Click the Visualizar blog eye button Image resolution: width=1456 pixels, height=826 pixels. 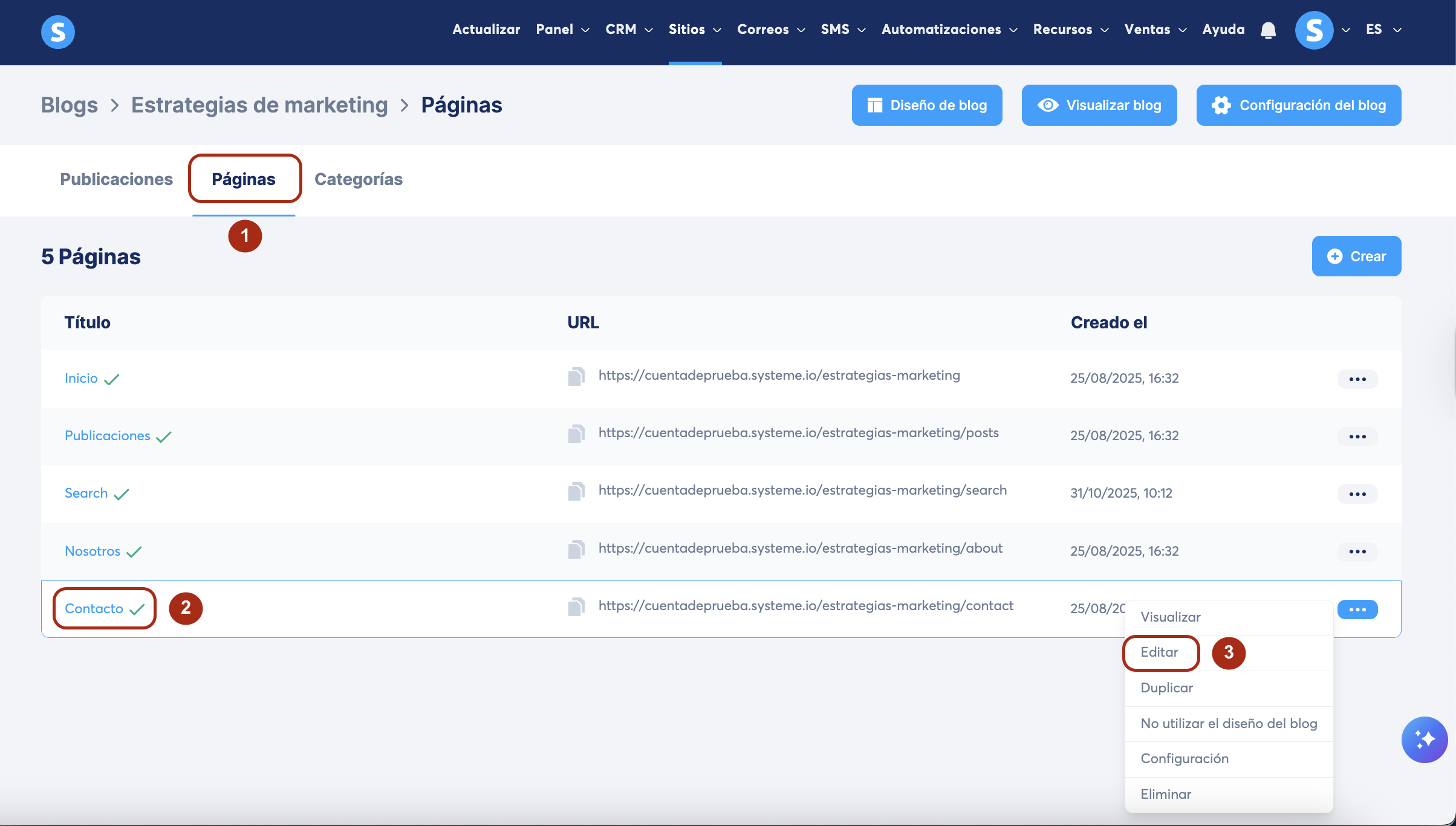tap(1099, 105)
